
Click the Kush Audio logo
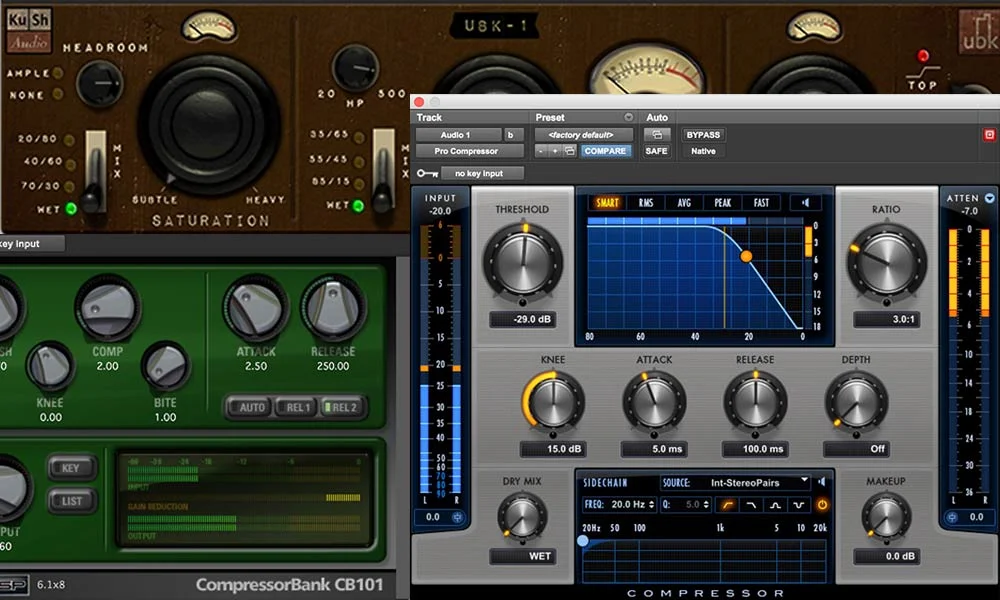point(28,30)
